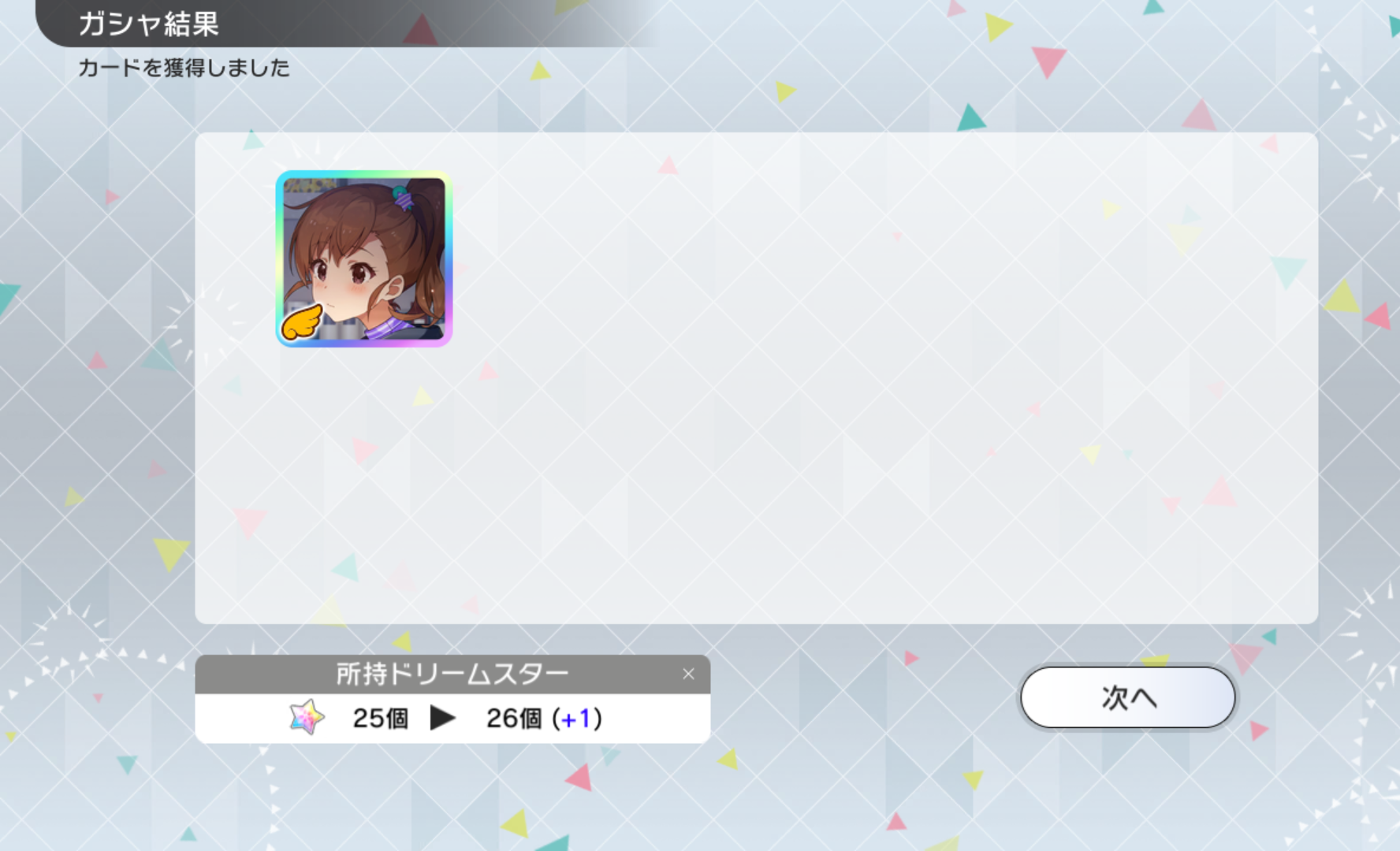Proceed with the 次へ button
Image resolution: width=1400 pixels, height=851 pixels.
pyautogui.click(x=1127, y=697)
